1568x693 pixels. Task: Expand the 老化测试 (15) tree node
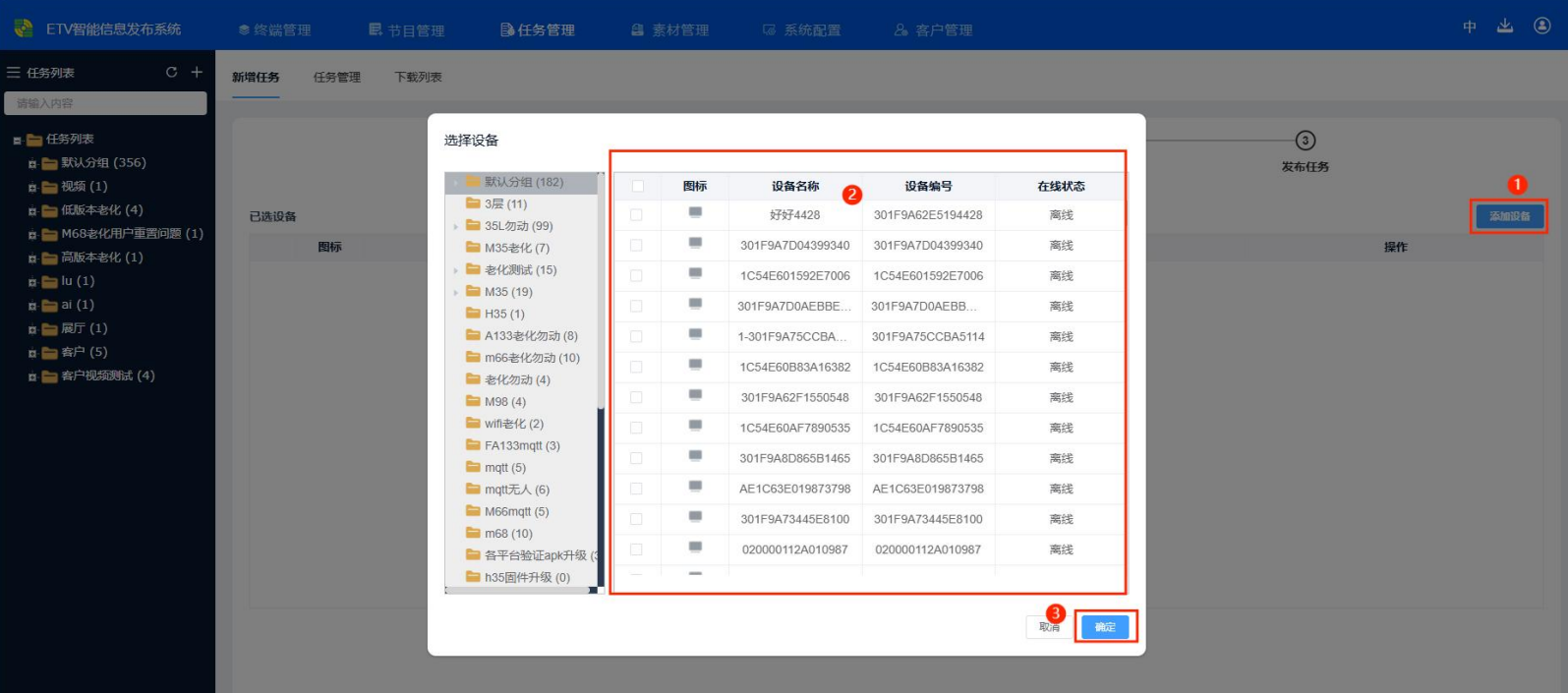[x=456, y=270]
